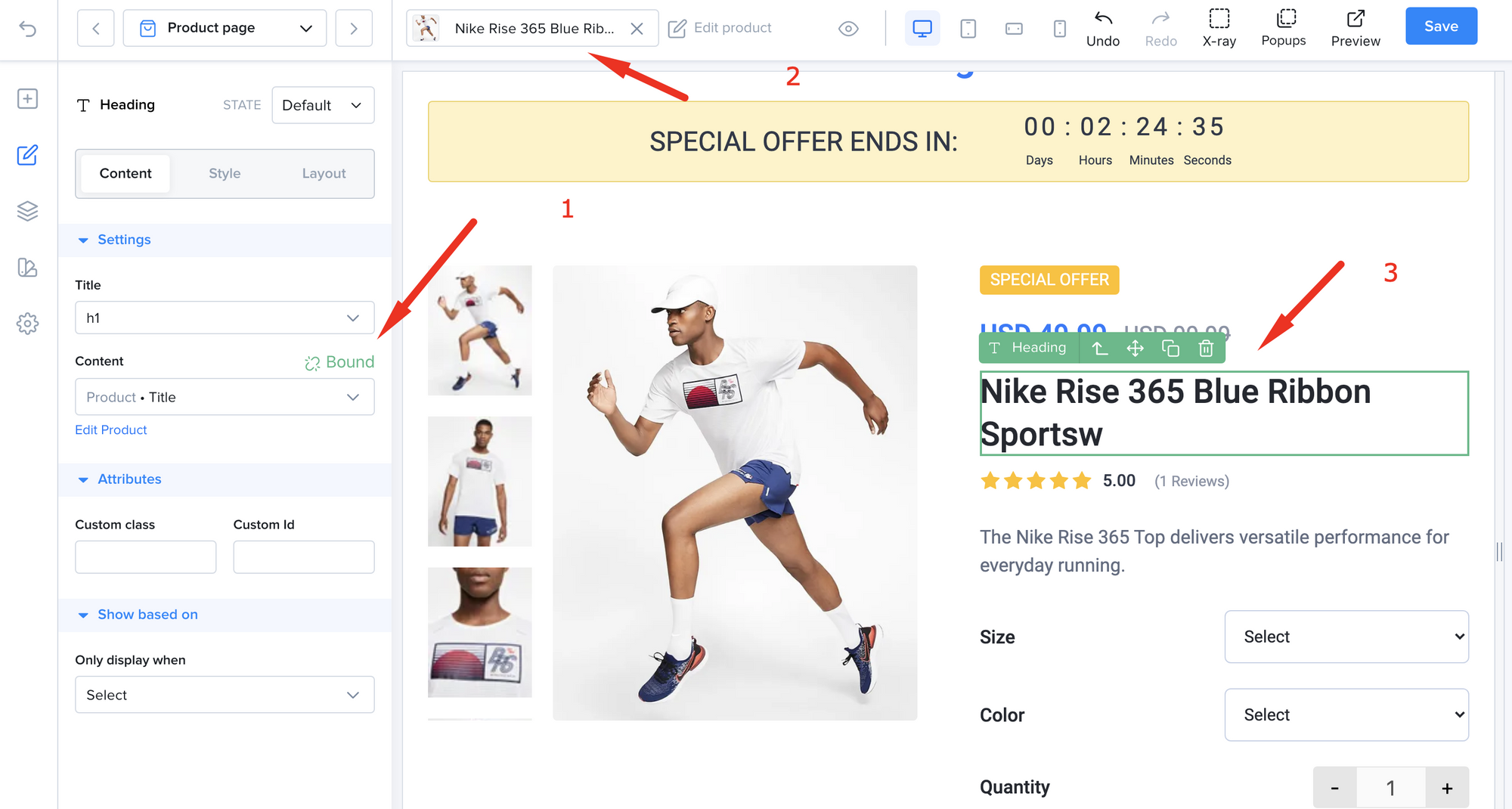Increase quantity with plus button

[x=1447, y=788]
